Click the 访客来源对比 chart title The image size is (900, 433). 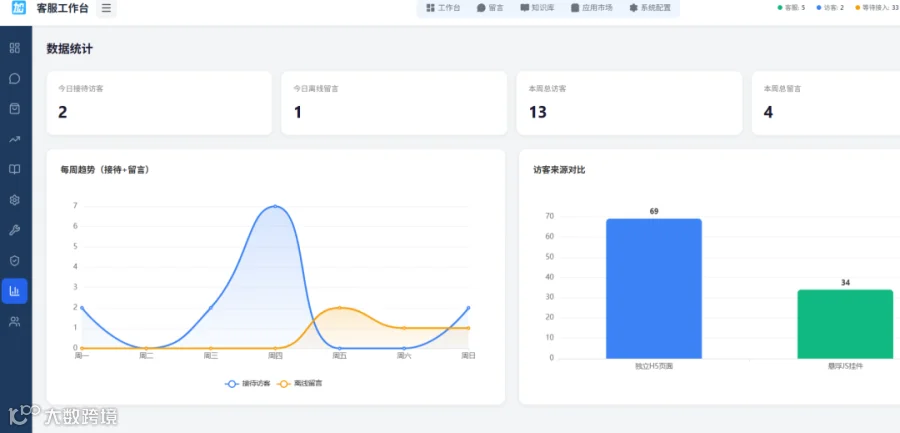(x=559, y=169)
